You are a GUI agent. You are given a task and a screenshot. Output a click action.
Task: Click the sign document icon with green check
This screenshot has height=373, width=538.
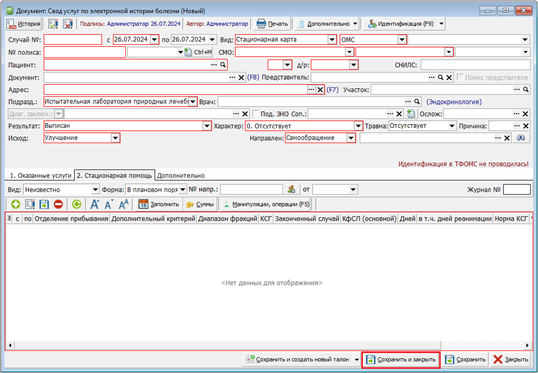click(53, 24)
